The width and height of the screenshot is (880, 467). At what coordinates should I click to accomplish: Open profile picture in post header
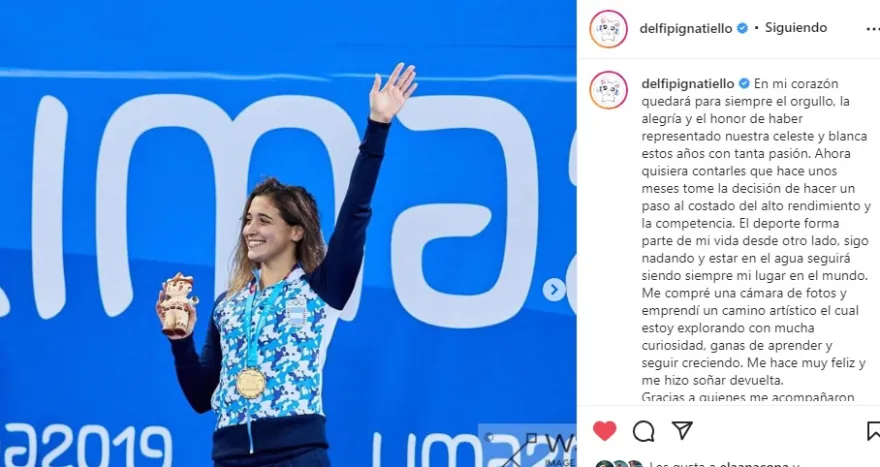[608, 29]
